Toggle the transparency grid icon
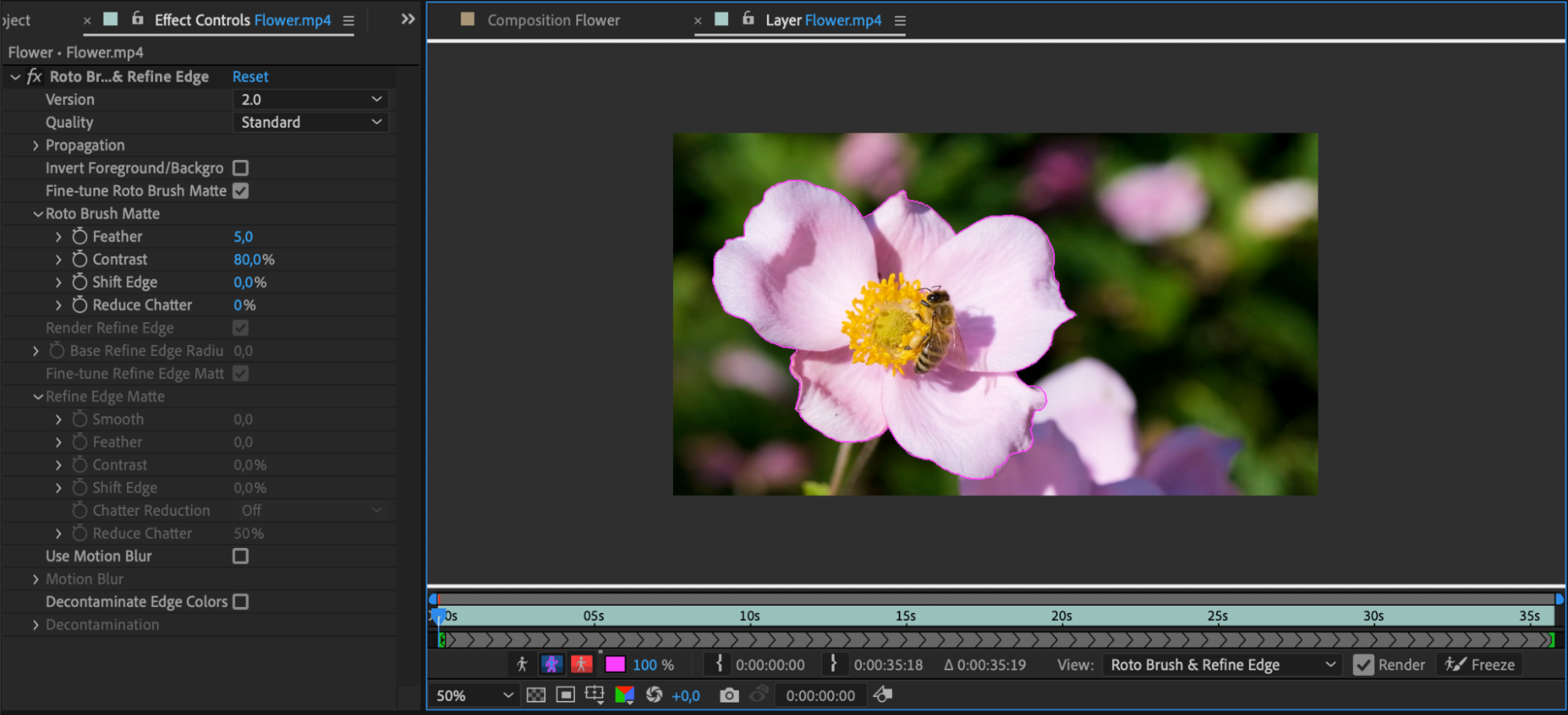Image resolution: width=1568 pixels, height=715 pixels. click(537, 695)
